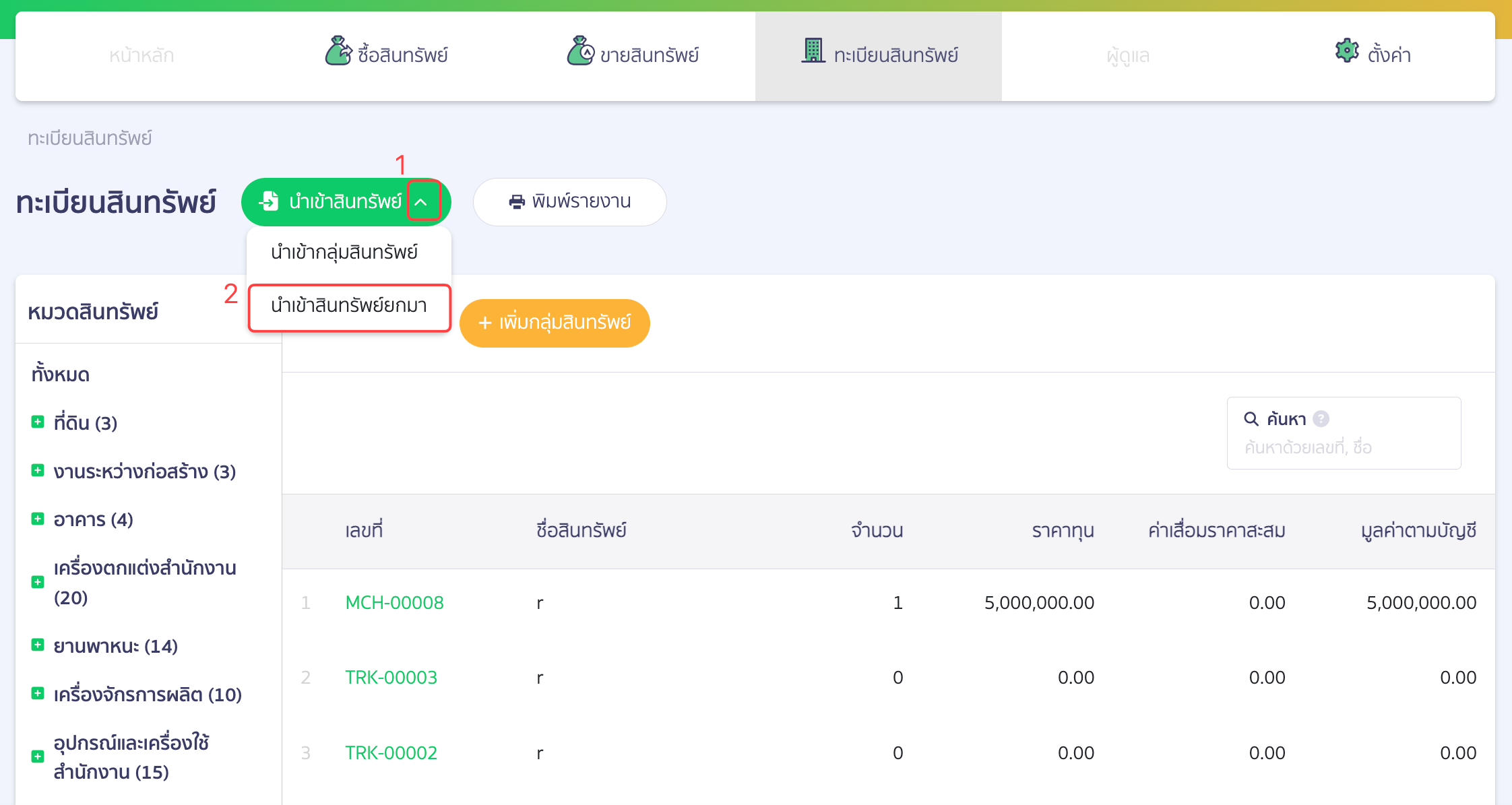Expand the งานระหว่างก่อสร้าง (3) category
This screenshot has height=805, width=1512.
click(x=38, y=471)
